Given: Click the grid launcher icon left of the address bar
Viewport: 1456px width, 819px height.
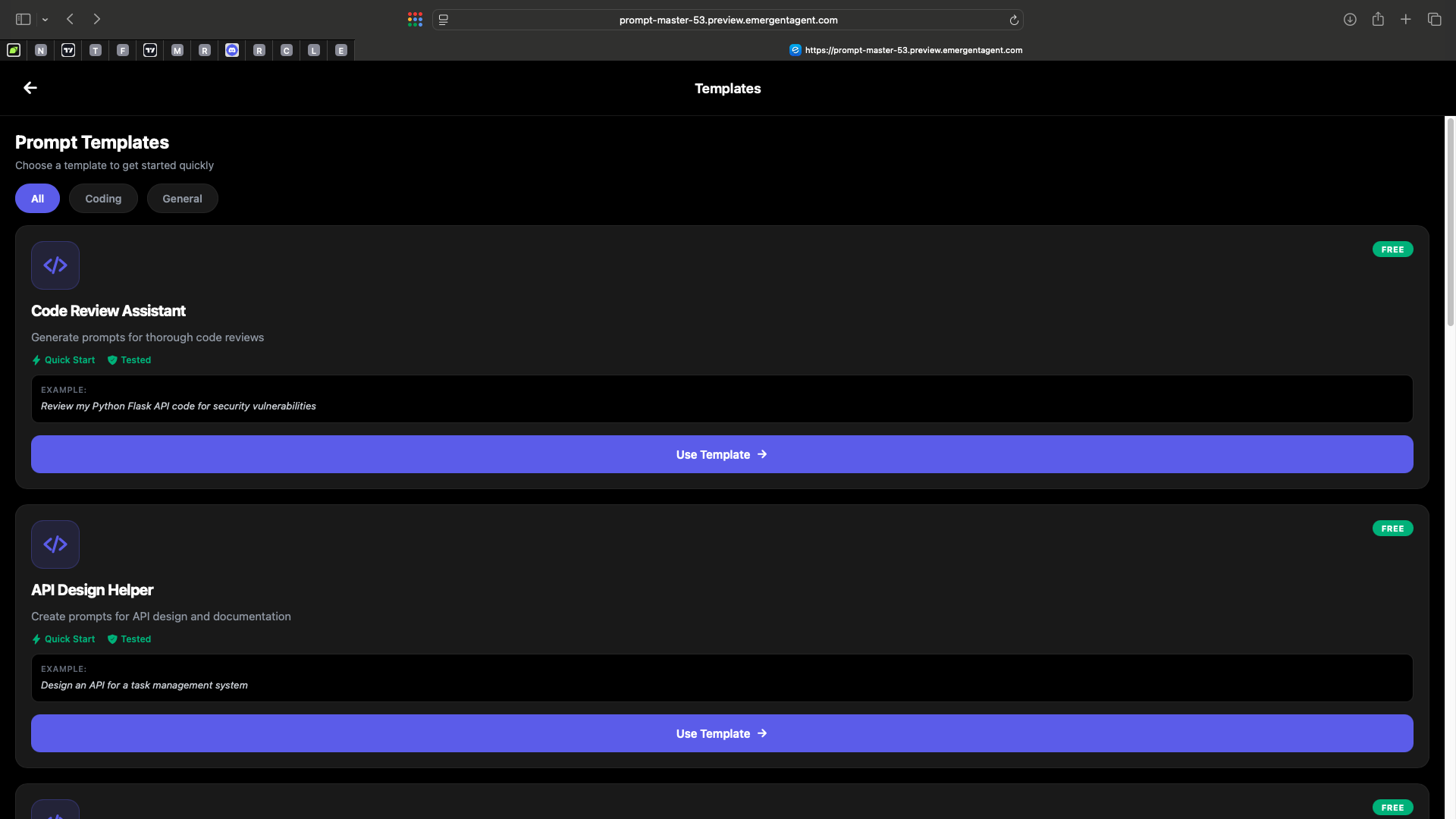Looking at the screenshot, I should point(415,19).
